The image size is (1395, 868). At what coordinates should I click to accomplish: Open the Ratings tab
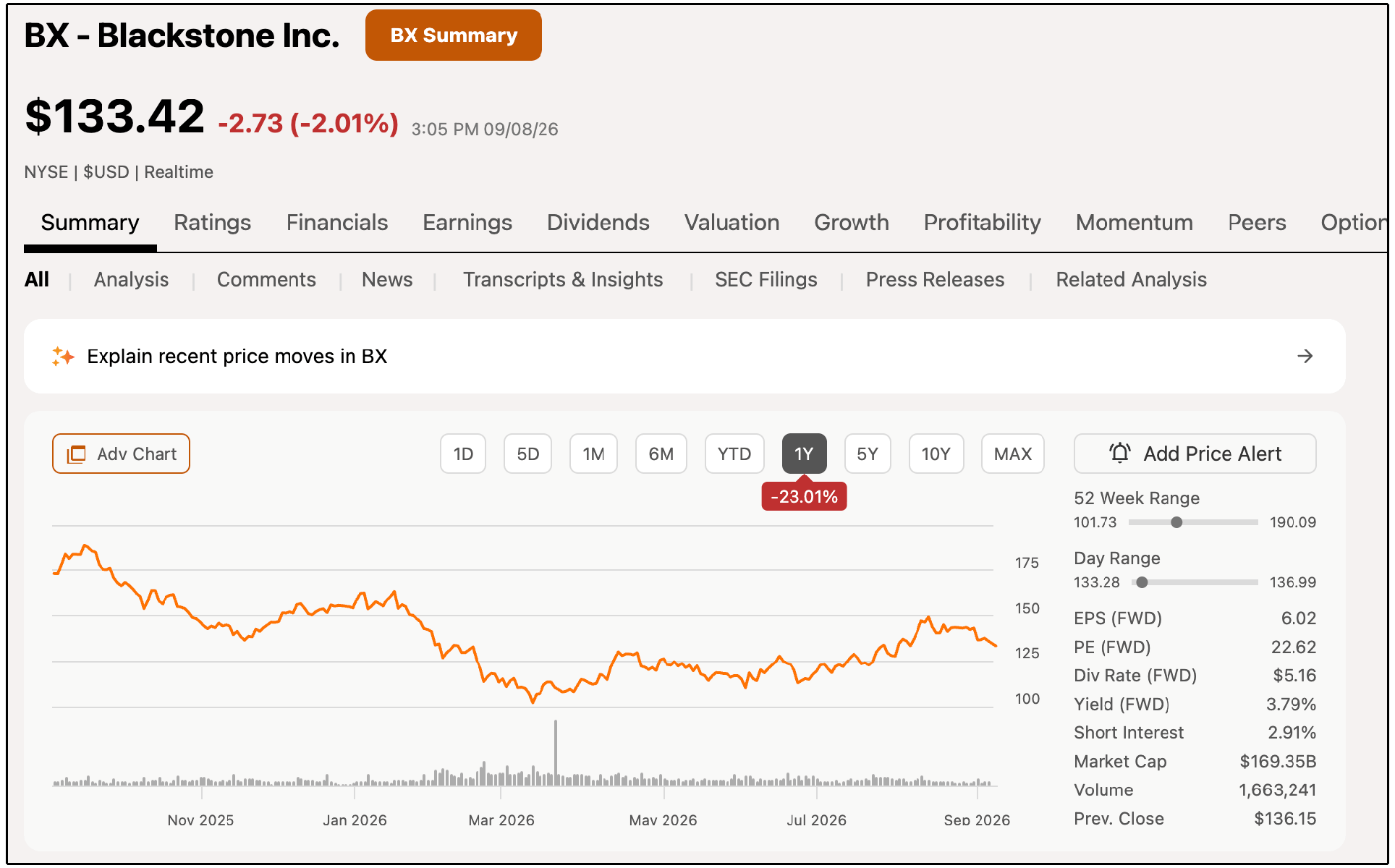pos(212,222)
